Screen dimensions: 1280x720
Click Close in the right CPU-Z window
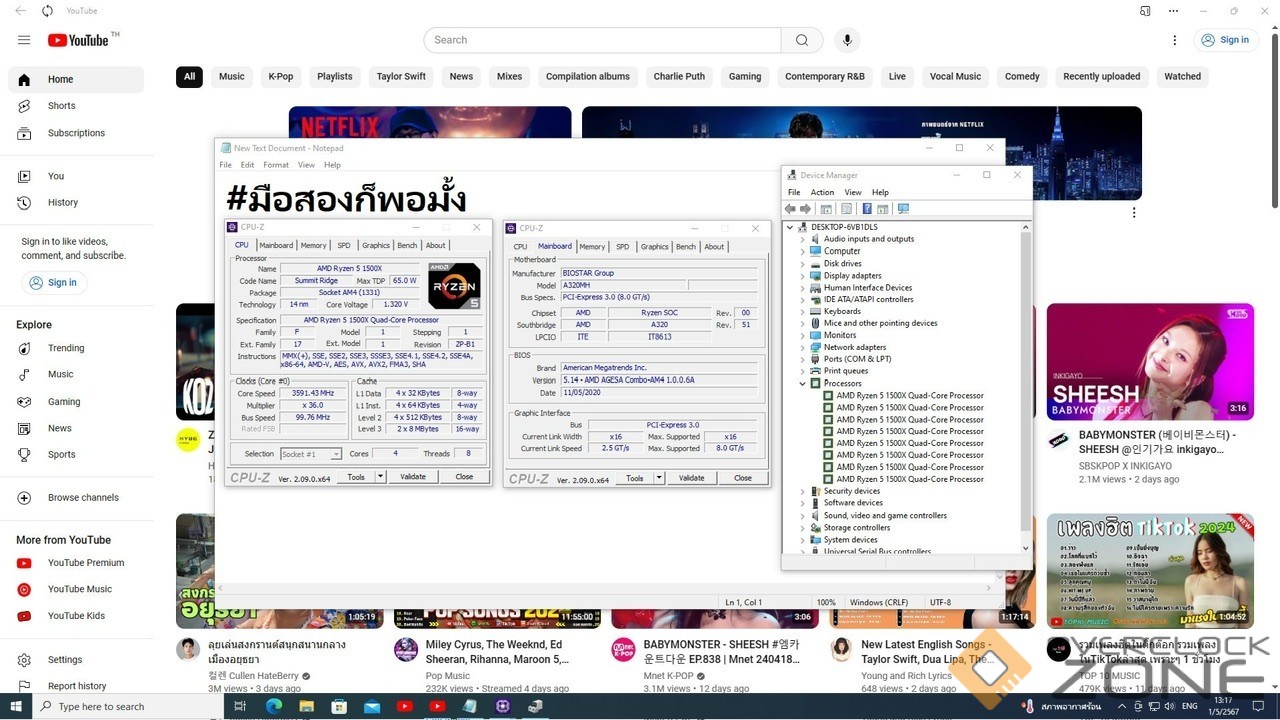point(743,478)
